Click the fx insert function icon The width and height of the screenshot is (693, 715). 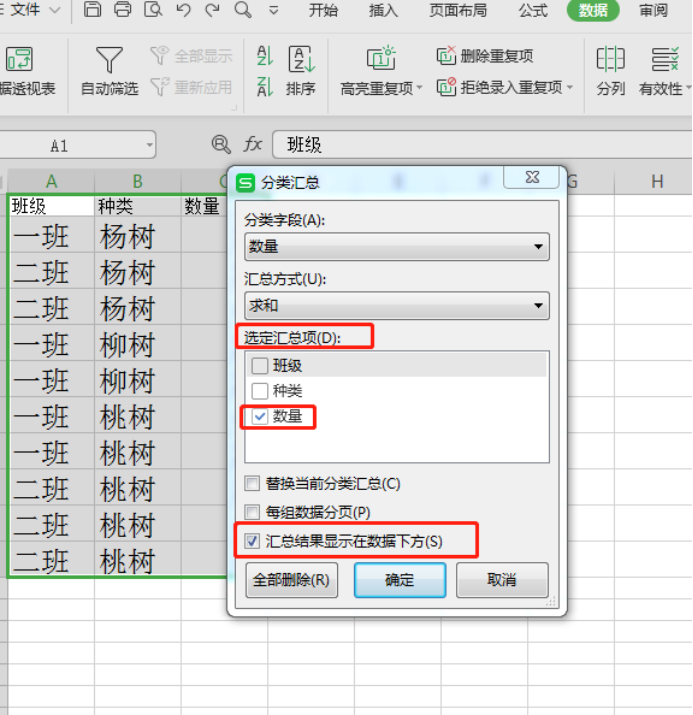click(x=252, y=145)
